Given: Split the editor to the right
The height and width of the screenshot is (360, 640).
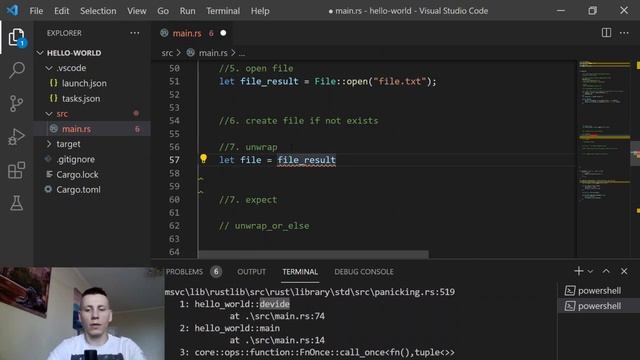Looking at the screenshot, I should (x=606, y=33).
